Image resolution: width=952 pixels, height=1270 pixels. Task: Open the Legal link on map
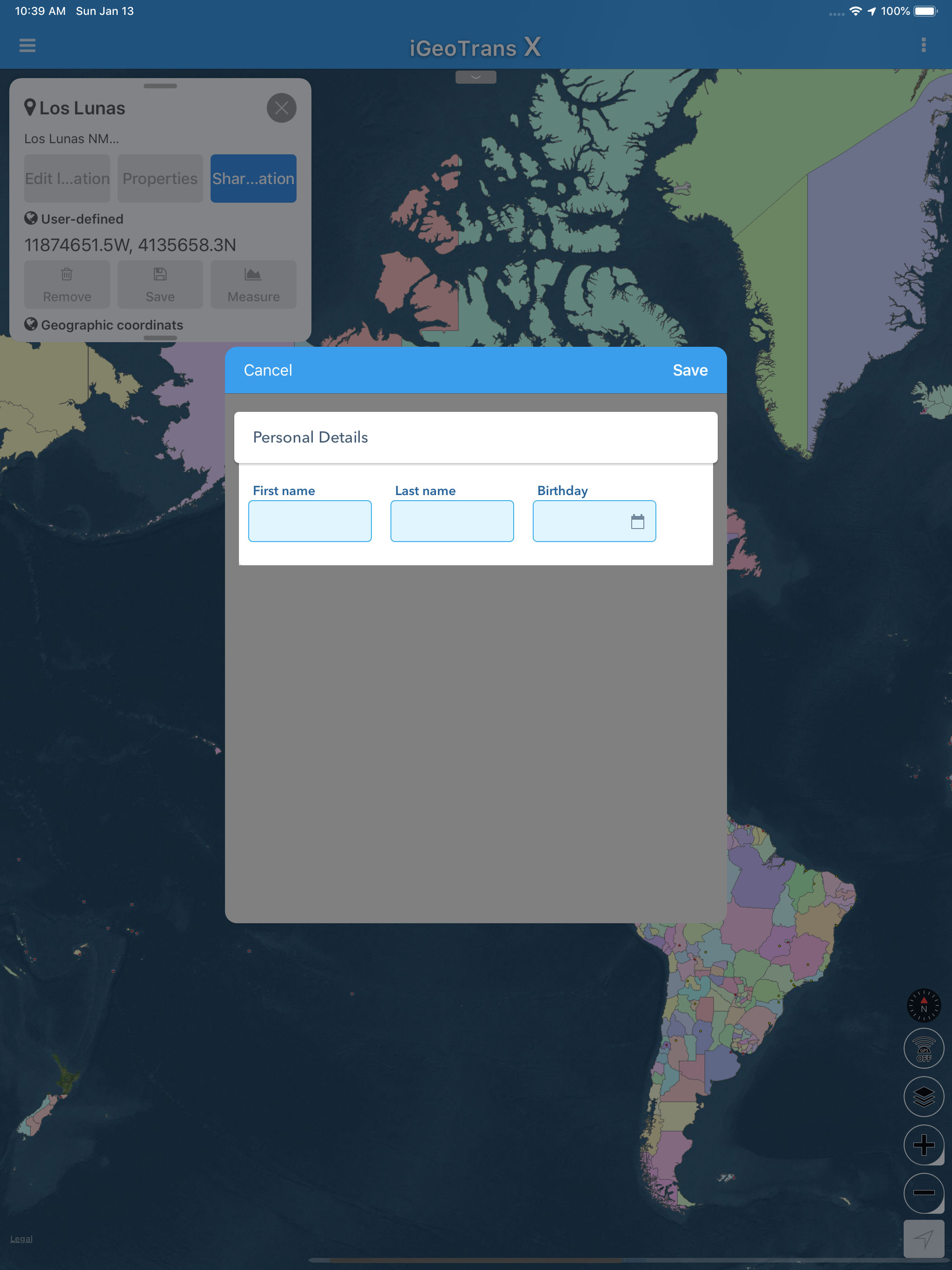click(21, 1238)
